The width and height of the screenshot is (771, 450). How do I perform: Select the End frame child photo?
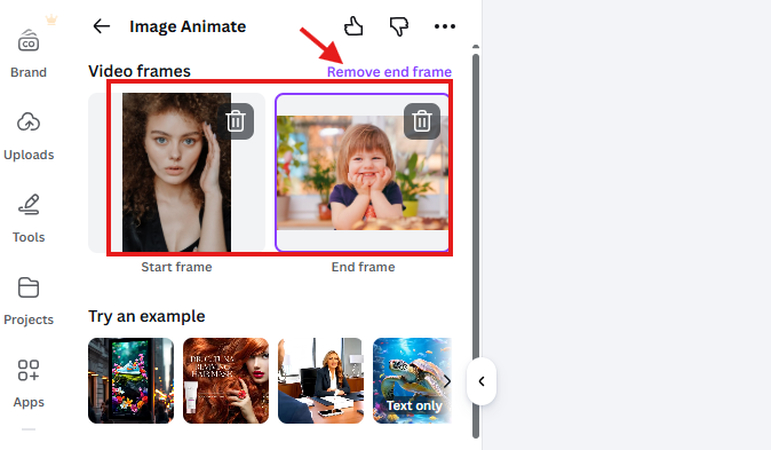(362, 173)
